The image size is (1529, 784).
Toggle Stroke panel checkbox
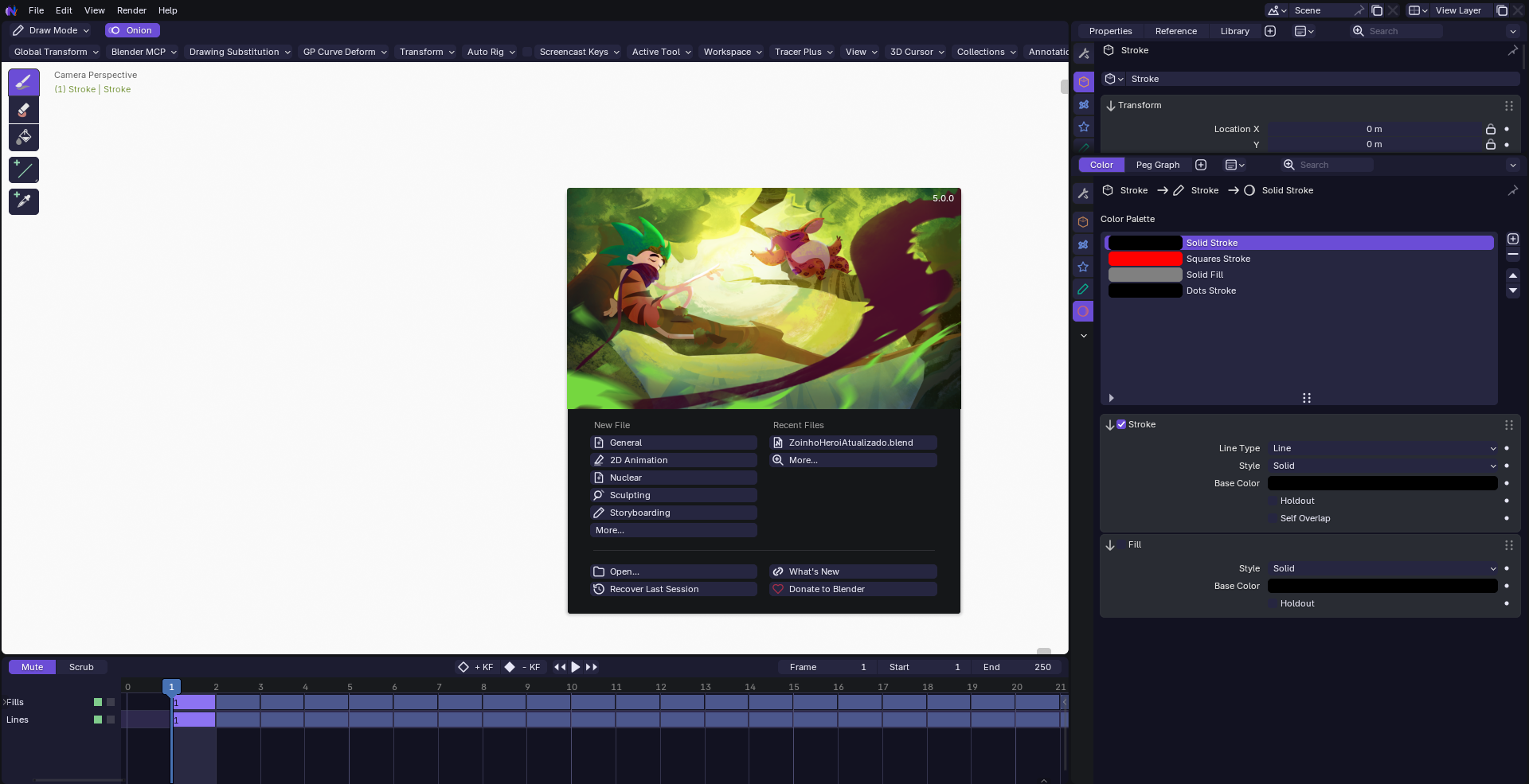click(1121, 424)
